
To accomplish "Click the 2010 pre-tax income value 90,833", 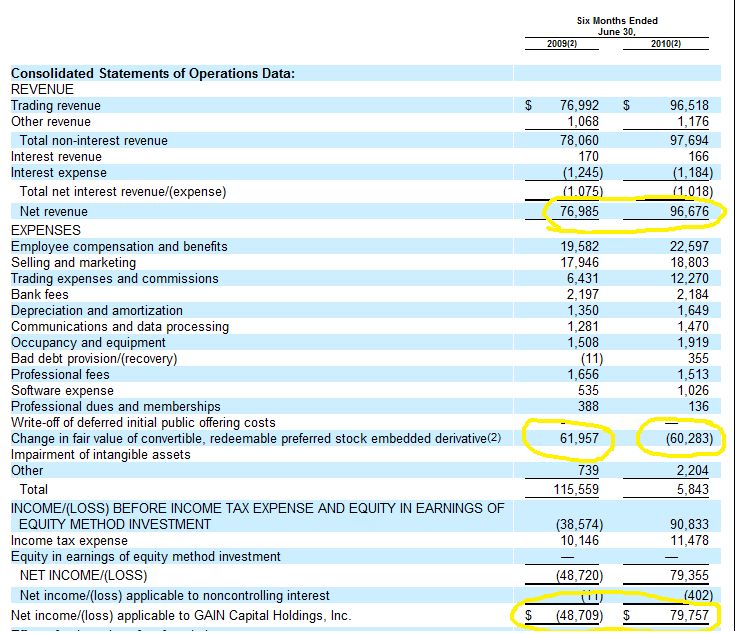I will tap(689, 524).
